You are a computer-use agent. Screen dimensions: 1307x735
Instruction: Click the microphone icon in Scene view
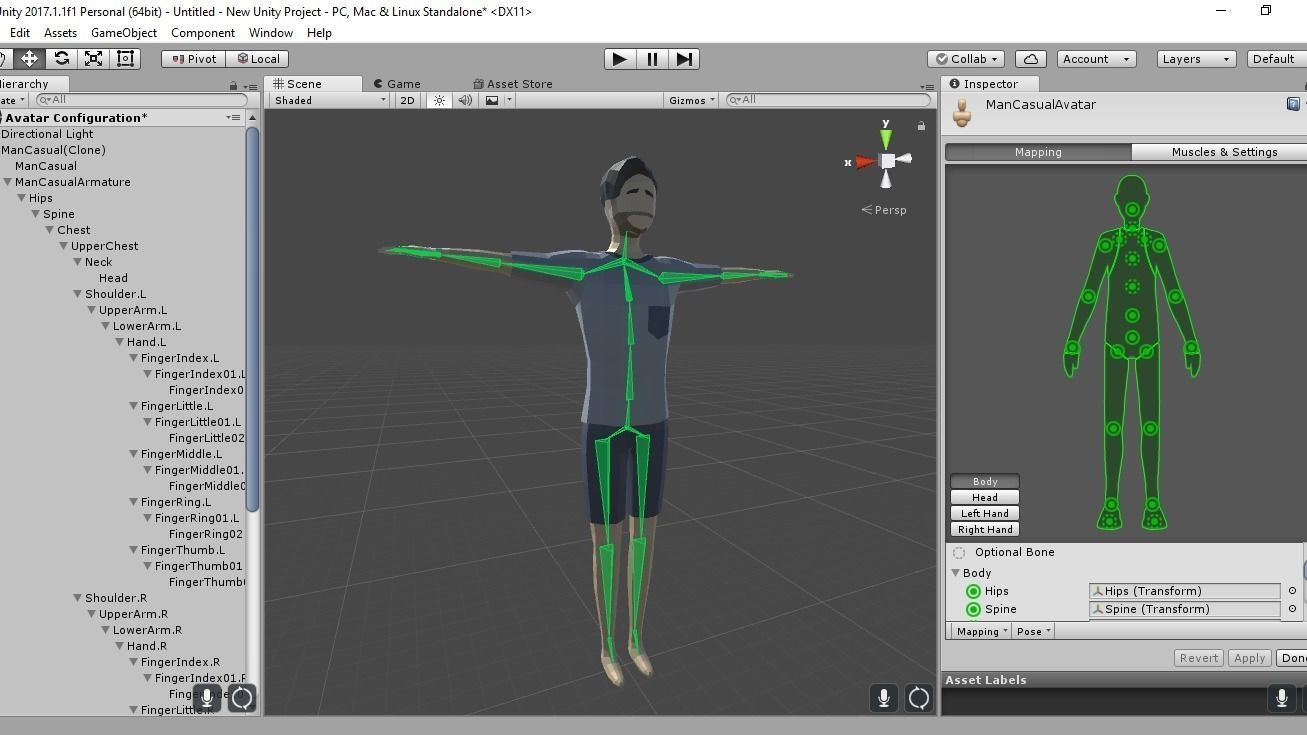(884, 697)
